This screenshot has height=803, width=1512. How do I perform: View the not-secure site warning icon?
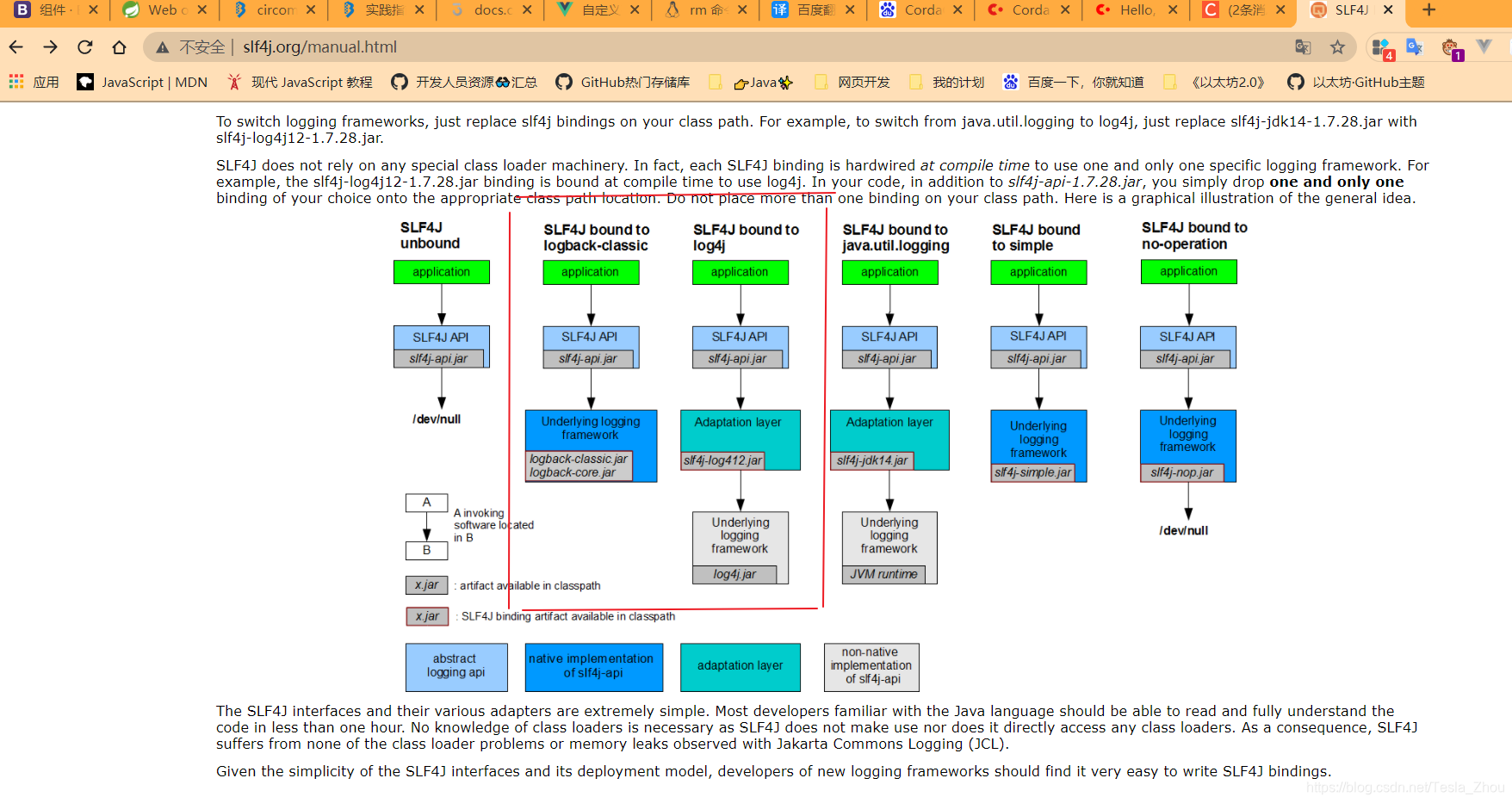[x=162, y=47]
